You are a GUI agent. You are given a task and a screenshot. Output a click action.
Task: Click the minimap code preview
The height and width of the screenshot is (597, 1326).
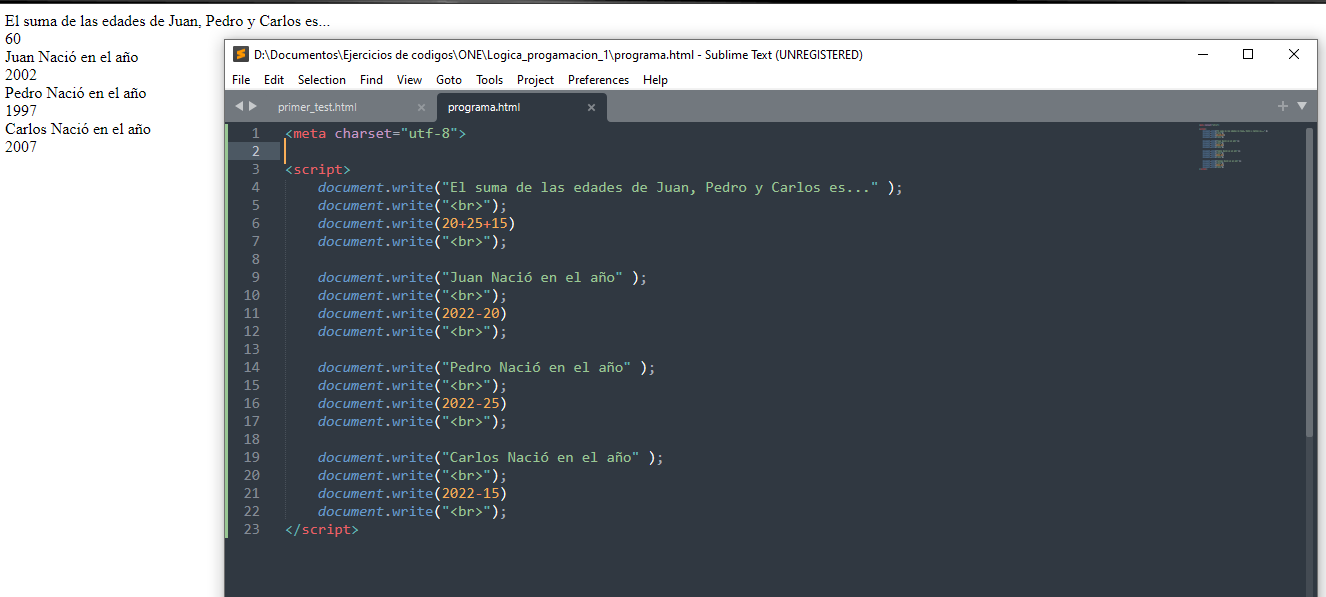1233,148
